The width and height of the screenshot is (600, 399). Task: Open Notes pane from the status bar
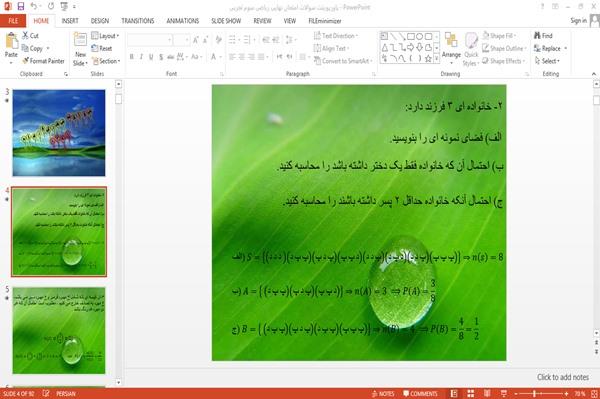click(383, 394)
